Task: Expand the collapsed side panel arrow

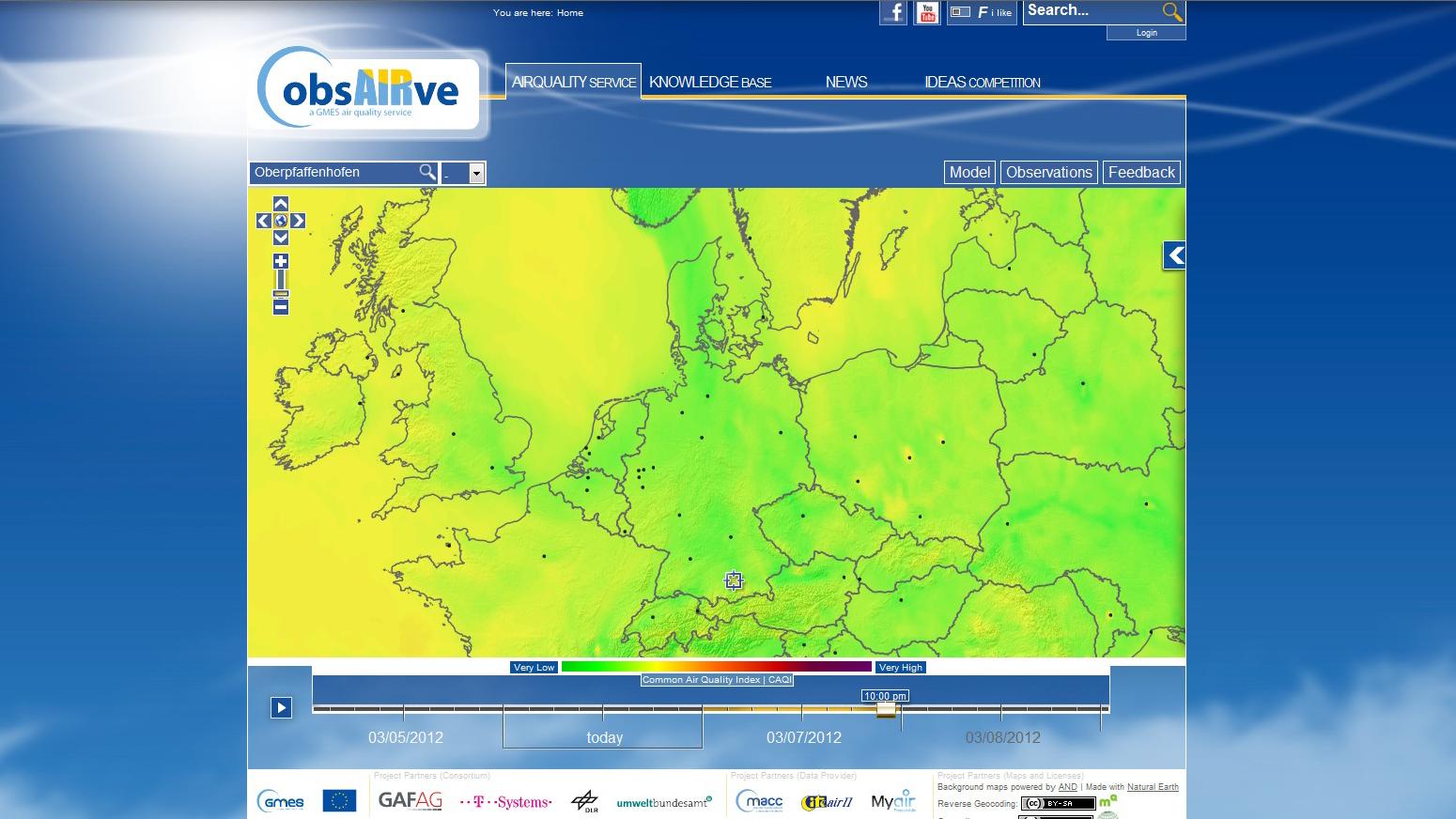Action: click(1174, 255)
